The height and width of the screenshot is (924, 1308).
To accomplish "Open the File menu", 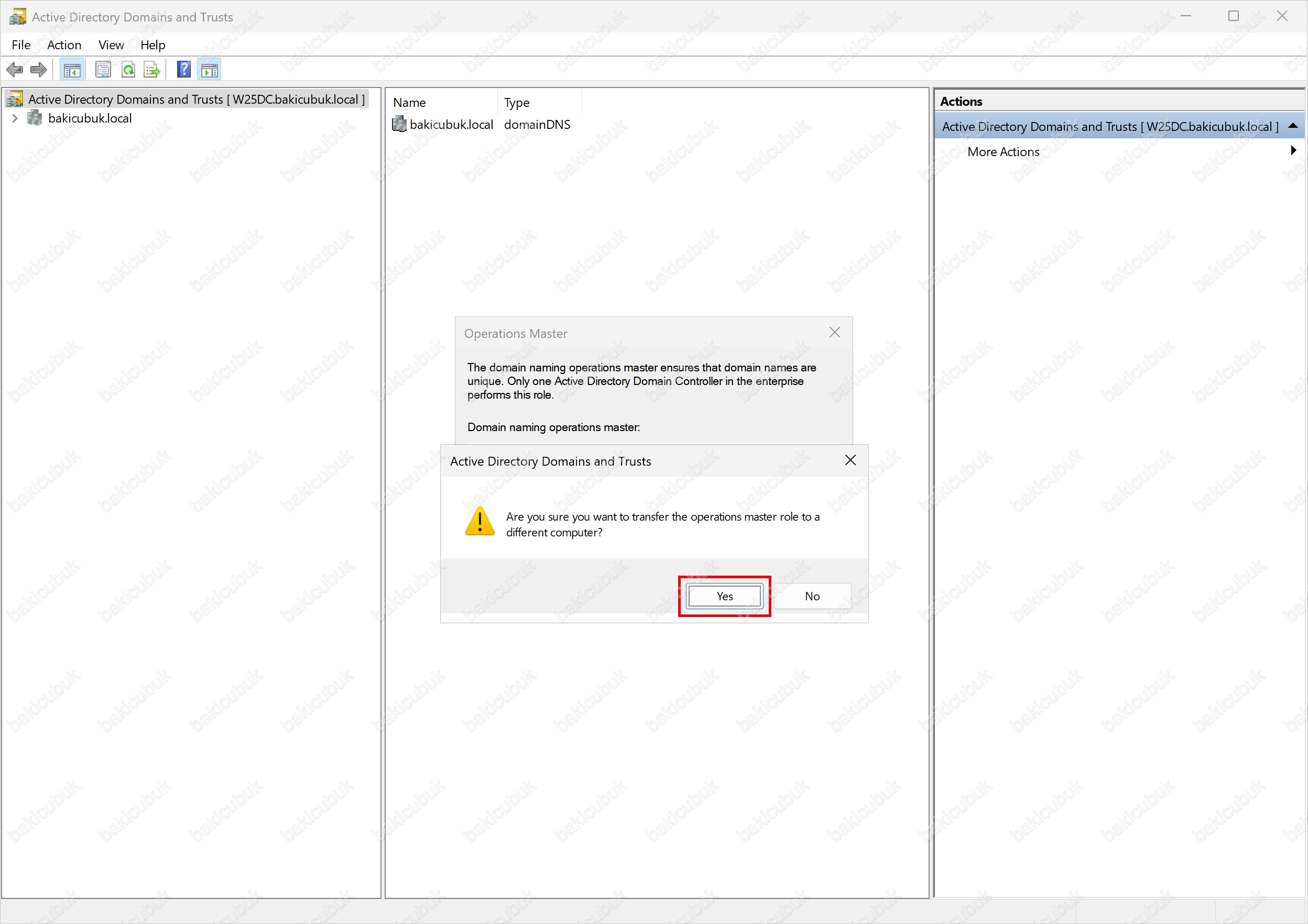I will 21,45.
